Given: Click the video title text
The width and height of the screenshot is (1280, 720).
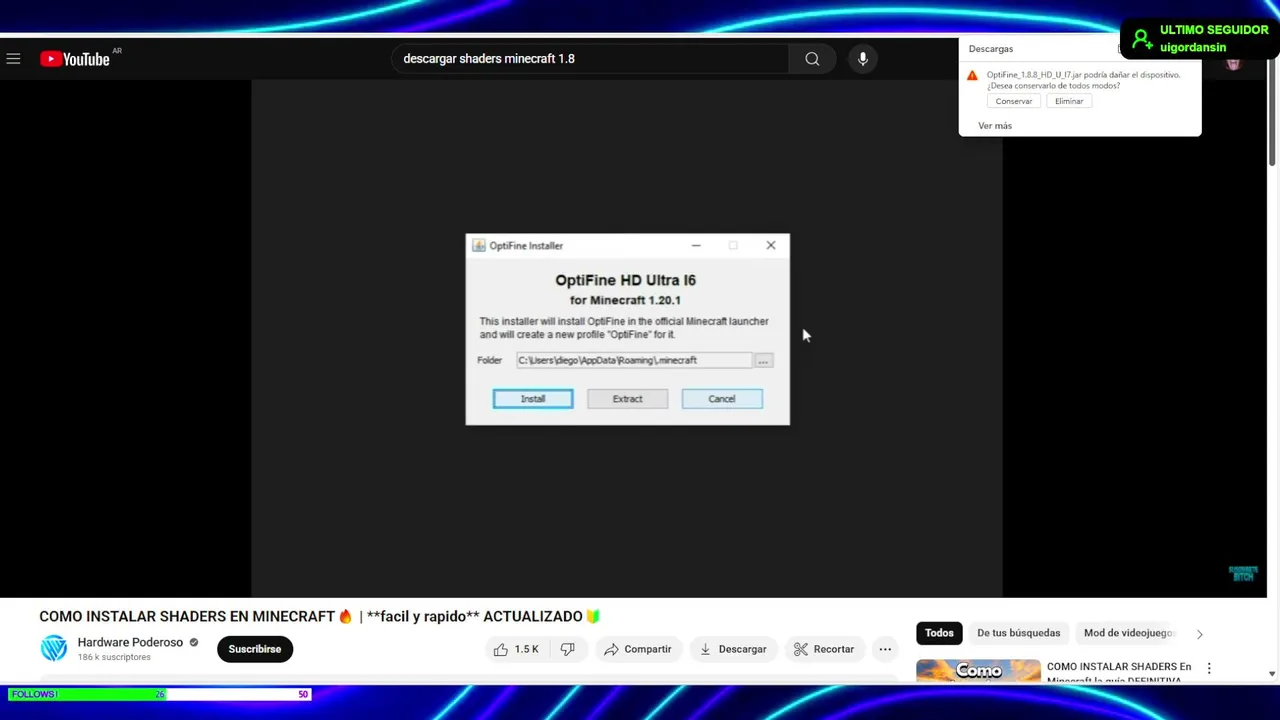Looking at the screenshot, I should point(319,617).
